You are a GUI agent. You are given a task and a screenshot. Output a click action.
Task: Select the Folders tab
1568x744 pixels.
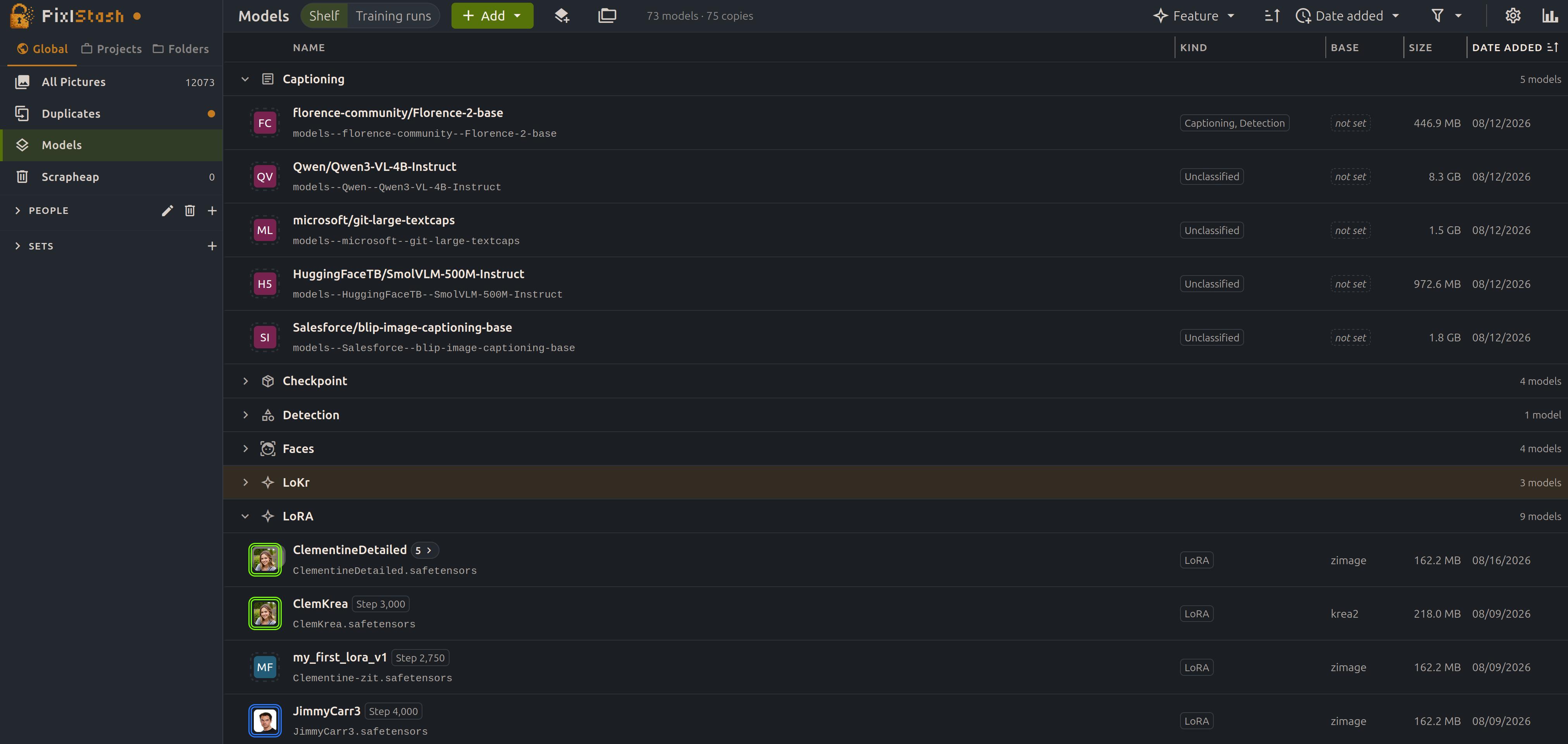pos(181,49)
